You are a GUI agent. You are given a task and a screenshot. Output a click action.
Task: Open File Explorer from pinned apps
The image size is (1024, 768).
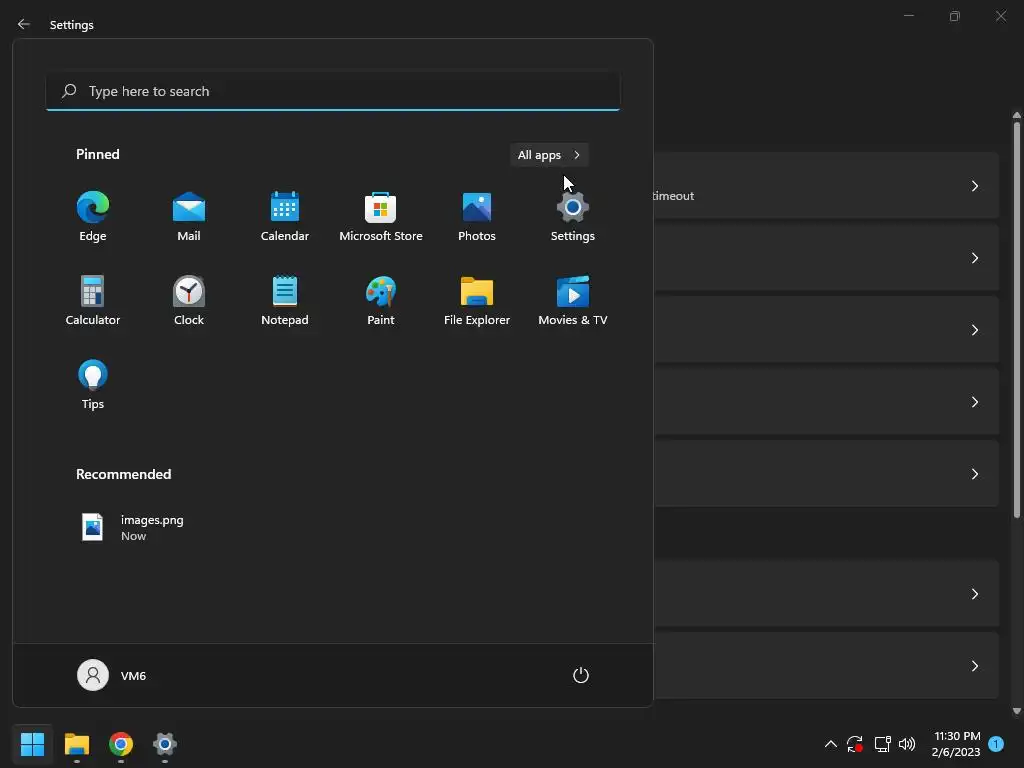coord(477,300)
